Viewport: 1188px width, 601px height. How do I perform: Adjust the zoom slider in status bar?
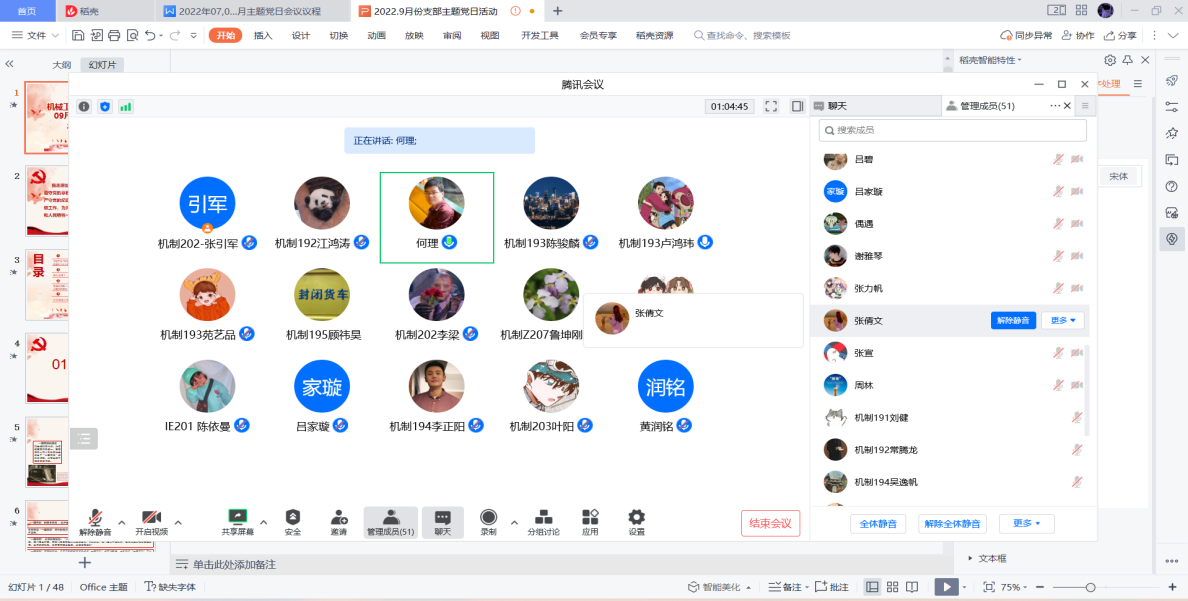(1090, 587)
